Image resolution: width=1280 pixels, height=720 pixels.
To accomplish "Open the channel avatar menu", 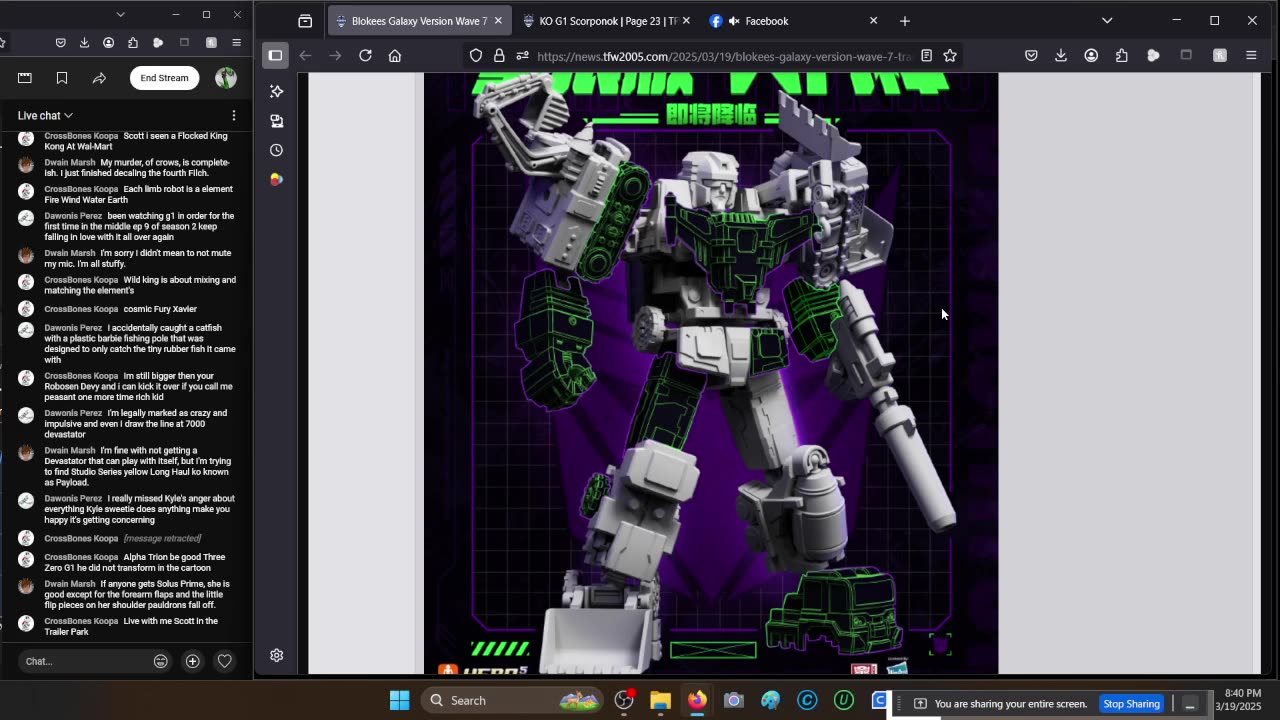I will coord(226,78).
